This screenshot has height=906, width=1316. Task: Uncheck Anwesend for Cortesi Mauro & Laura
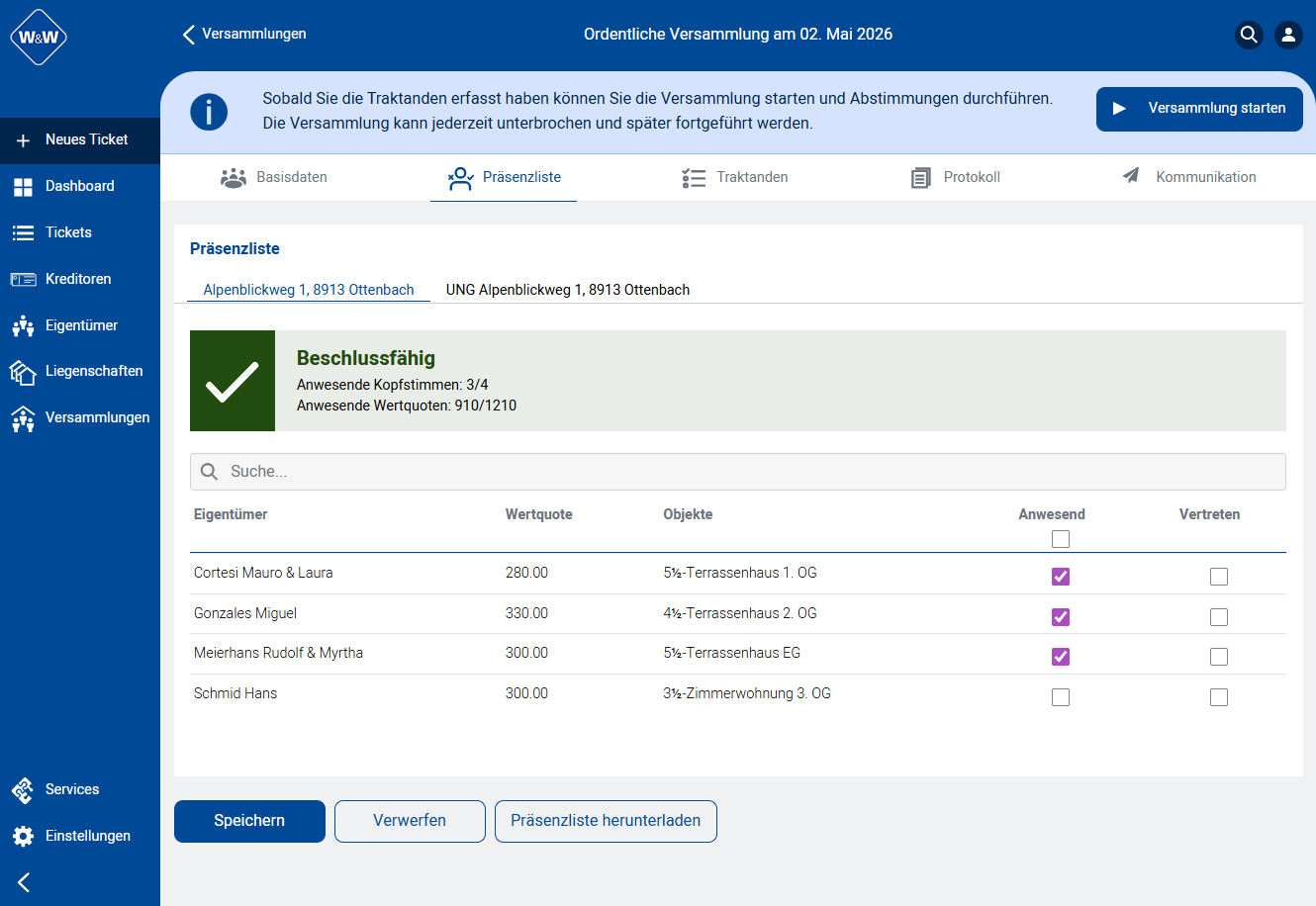1060,577
